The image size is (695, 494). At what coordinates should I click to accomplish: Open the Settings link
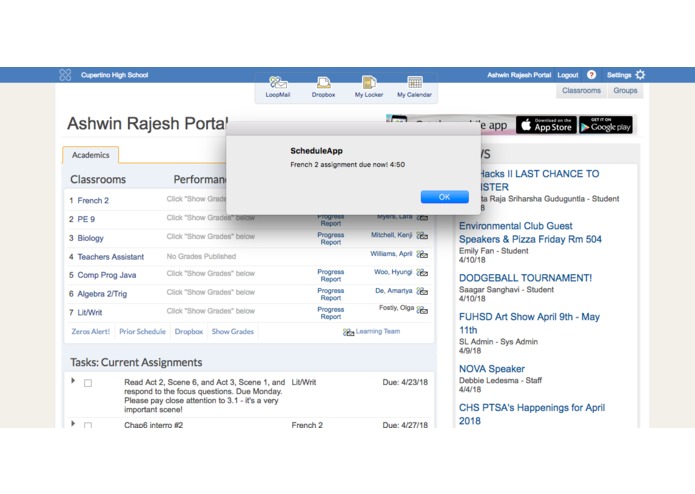(x=619, y=75)
